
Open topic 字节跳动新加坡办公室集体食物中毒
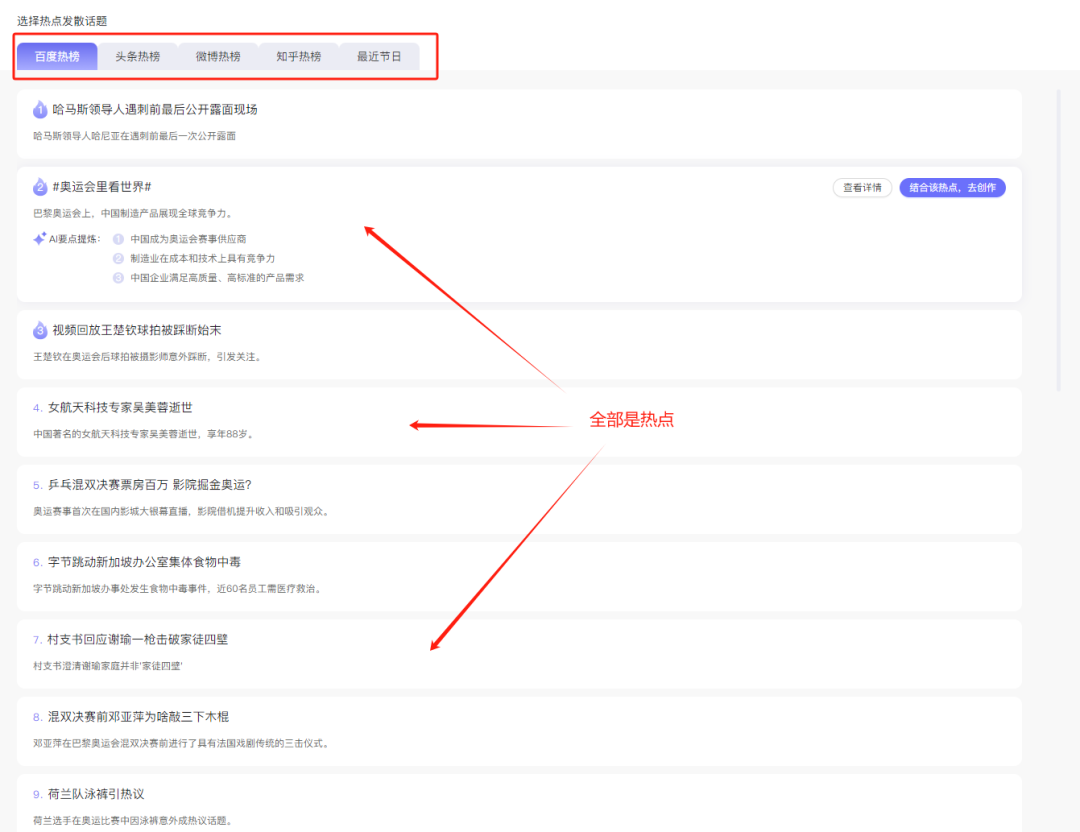140,561
